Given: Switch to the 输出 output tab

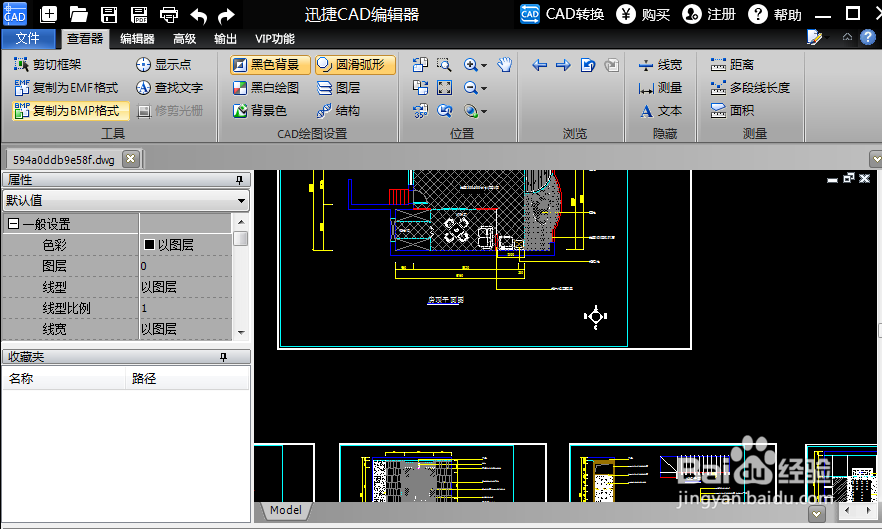Looking at the screenshot, I should (226, 39).
